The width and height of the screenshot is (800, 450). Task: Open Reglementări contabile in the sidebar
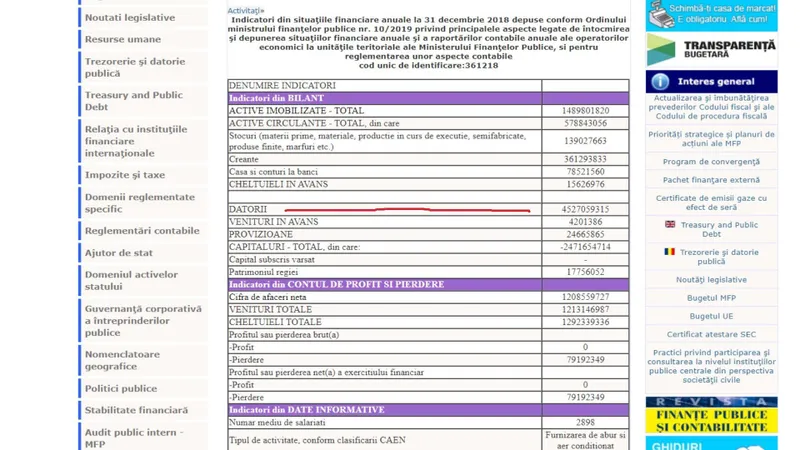(x=142, y=231)
